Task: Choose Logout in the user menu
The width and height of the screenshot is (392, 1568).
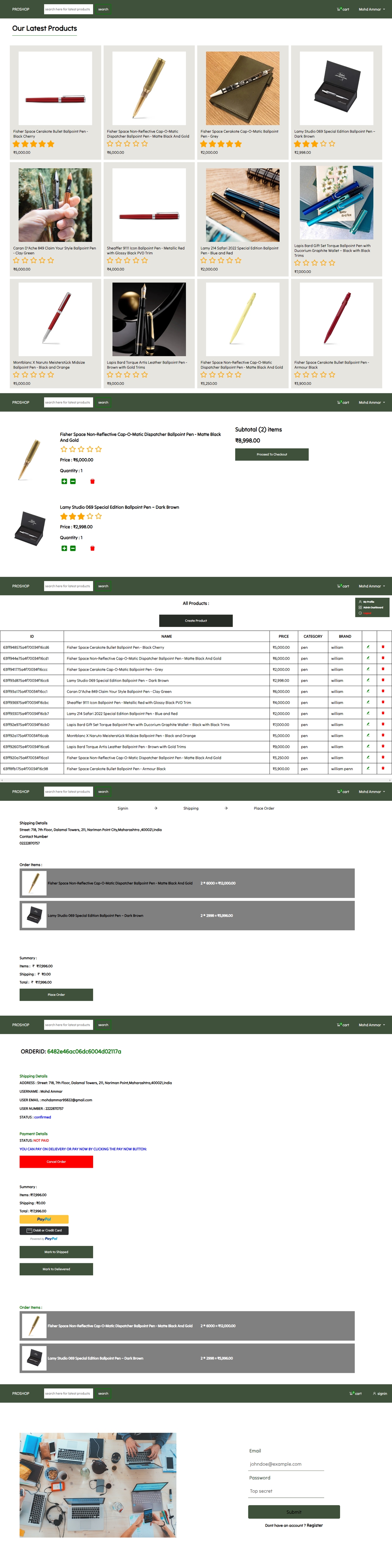Action: pos(365,613)
